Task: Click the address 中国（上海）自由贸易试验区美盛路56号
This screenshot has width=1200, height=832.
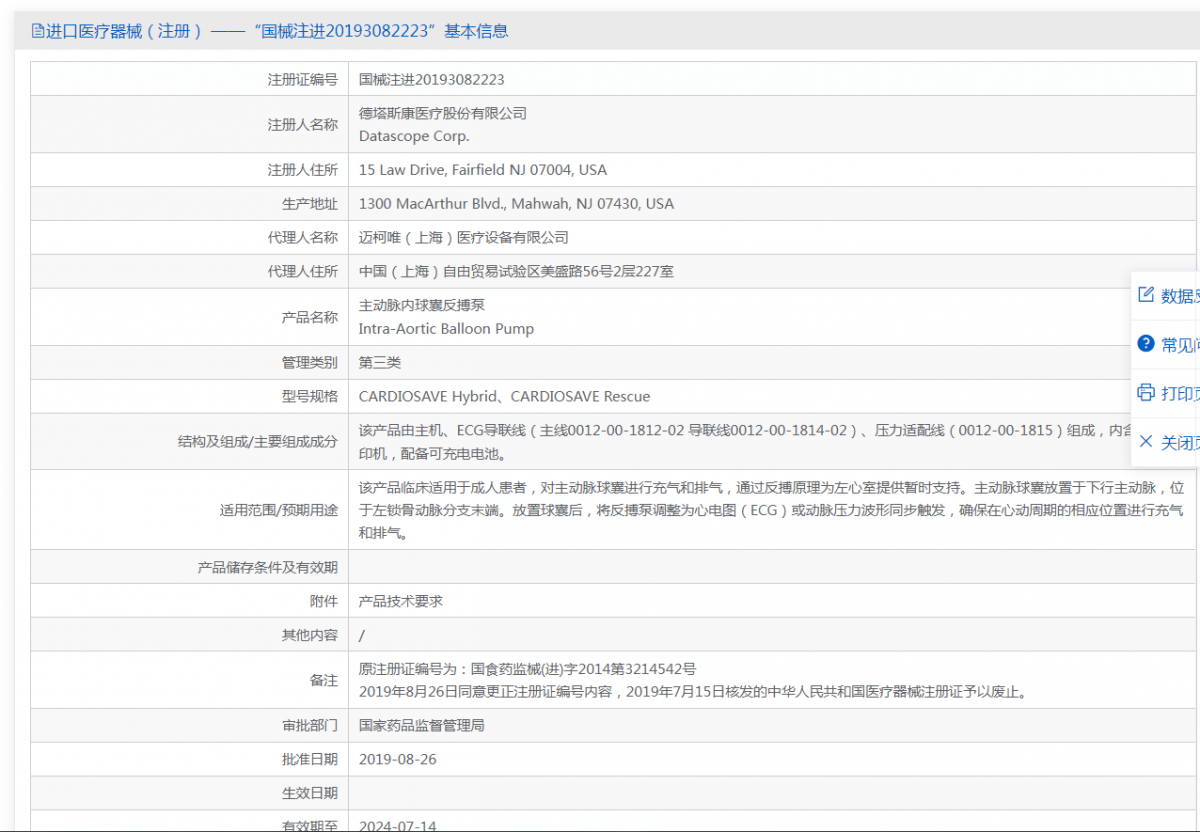Action: 516,272
